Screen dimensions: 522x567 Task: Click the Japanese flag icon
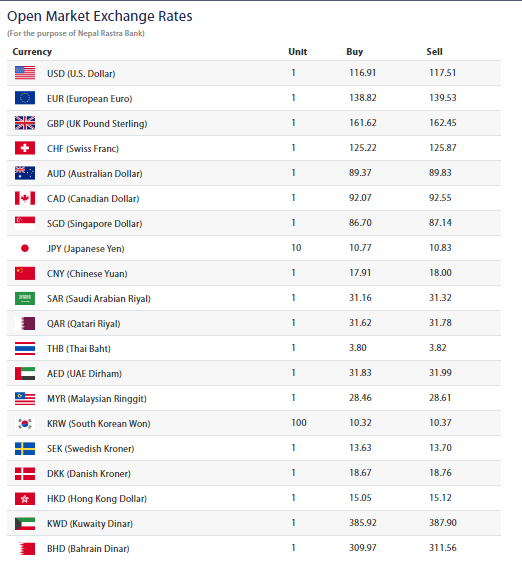coord(25,248)
